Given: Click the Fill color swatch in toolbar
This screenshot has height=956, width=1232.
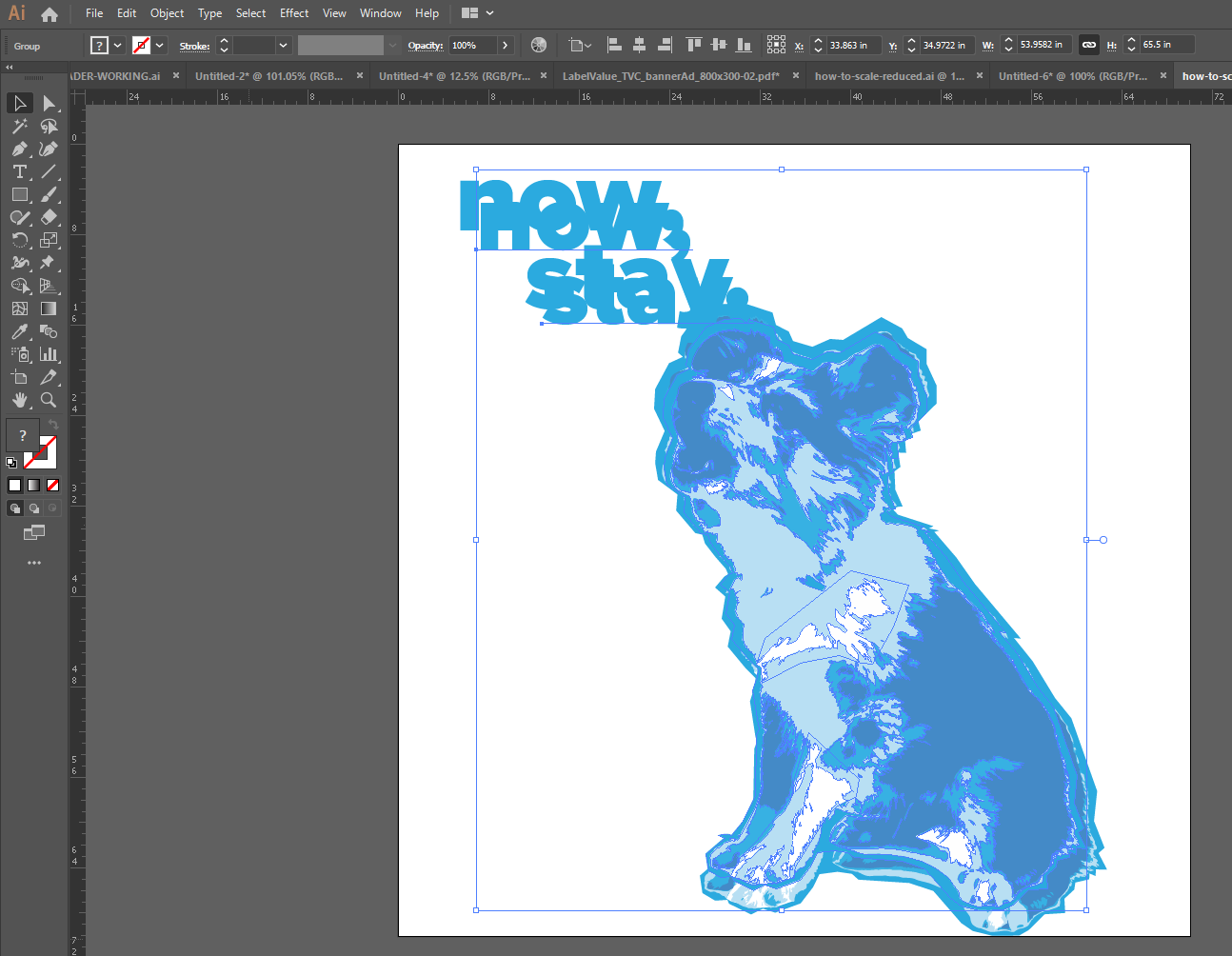Looking at the screenshot, I should 22,435.
